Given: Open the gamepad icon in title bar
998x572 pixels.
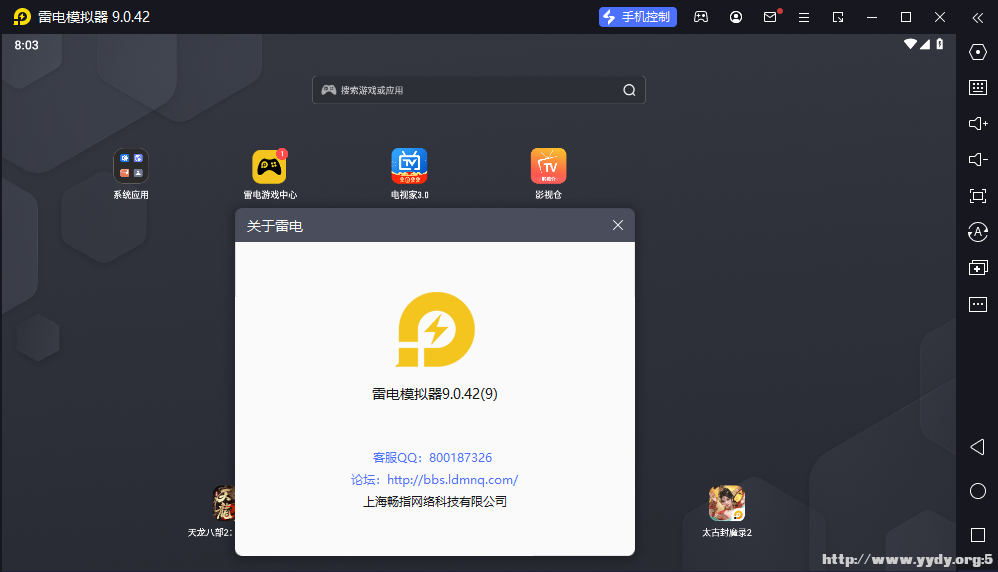Looking at the screenshot, I should (x=701, y=17).
